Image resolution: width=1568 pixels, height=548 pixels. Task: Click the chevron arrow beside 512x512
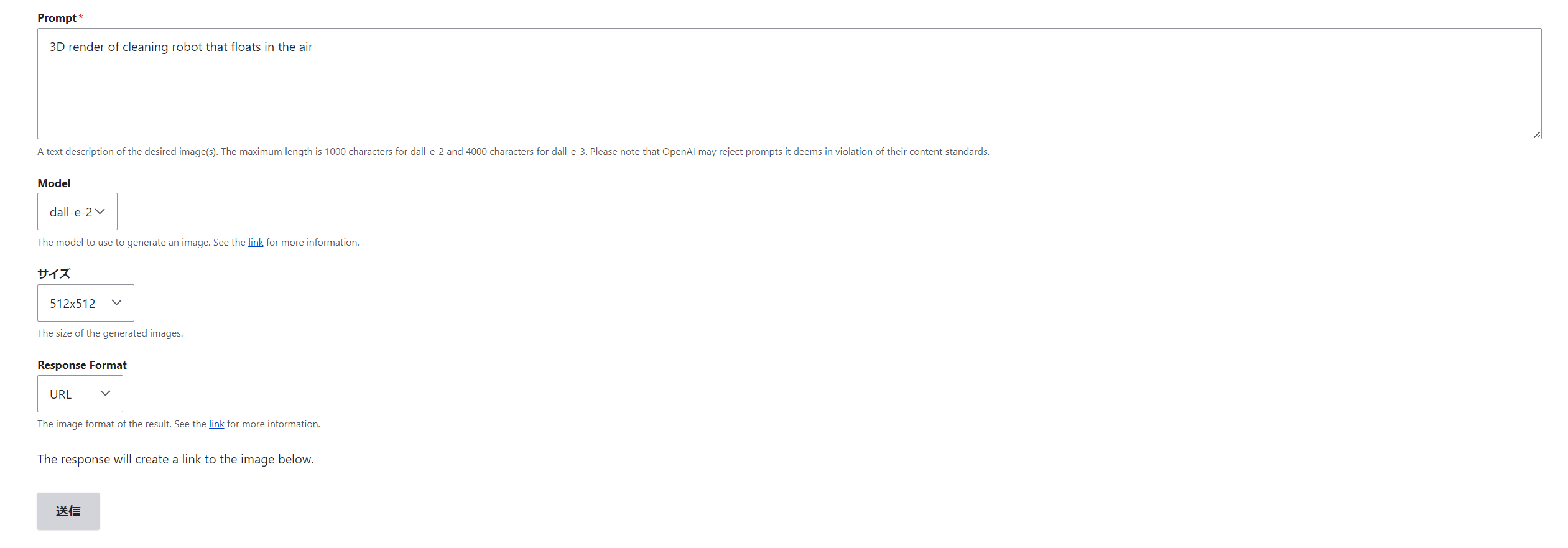[x=116, y=303]
